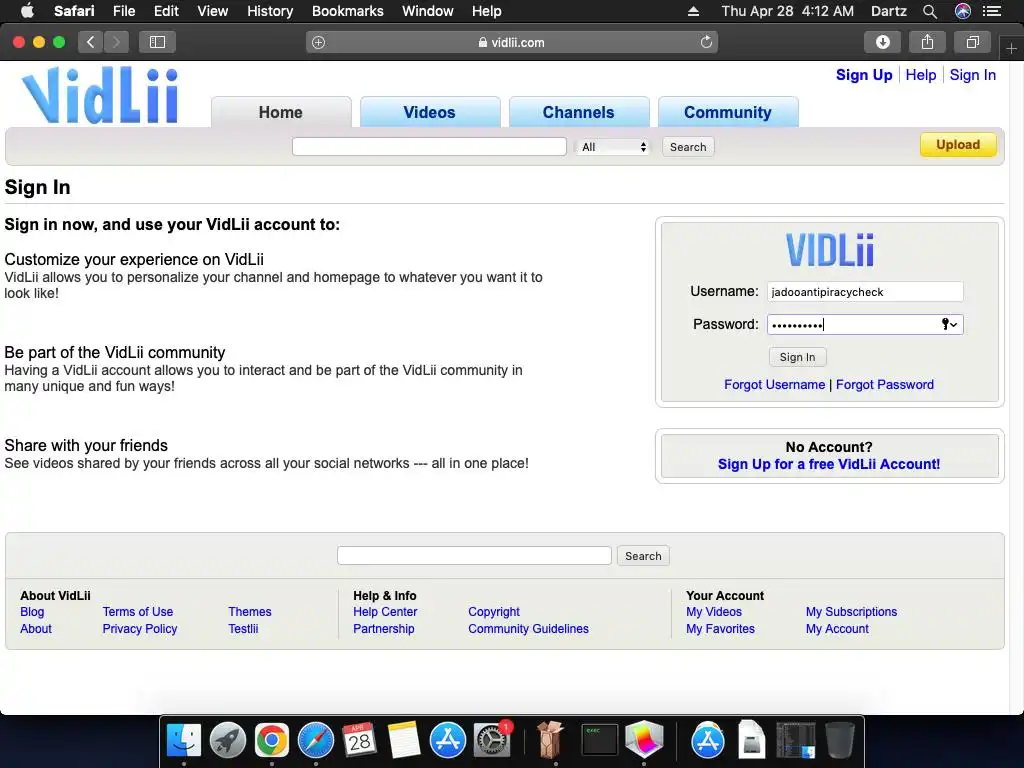This screenshot has width=1024, height=768.
Task: Open the My Account footer link
Action: (837, 629)
